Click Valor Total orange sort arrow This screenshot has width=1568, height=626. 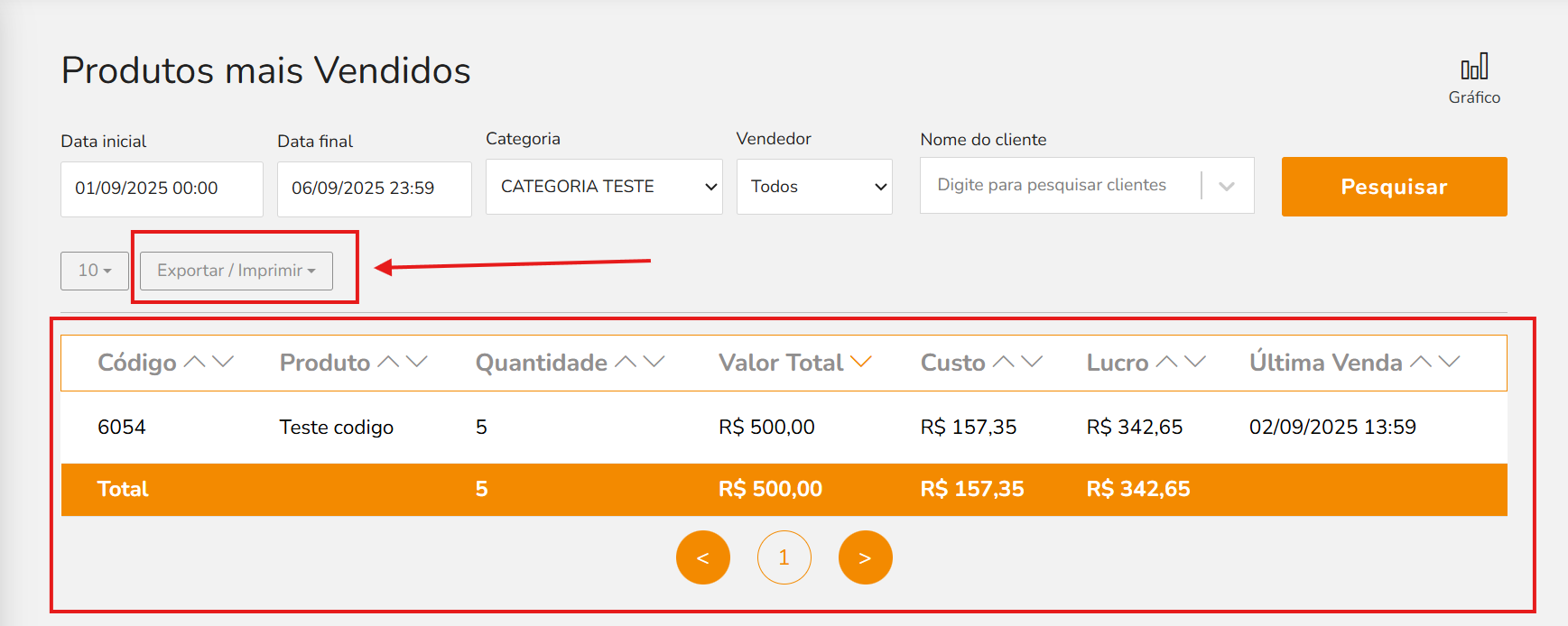point(861,362)
